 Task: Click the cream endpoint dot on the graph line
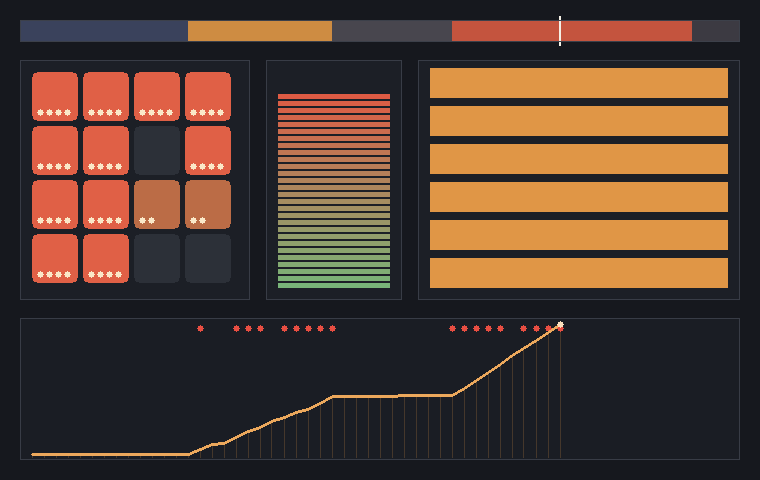560,324
